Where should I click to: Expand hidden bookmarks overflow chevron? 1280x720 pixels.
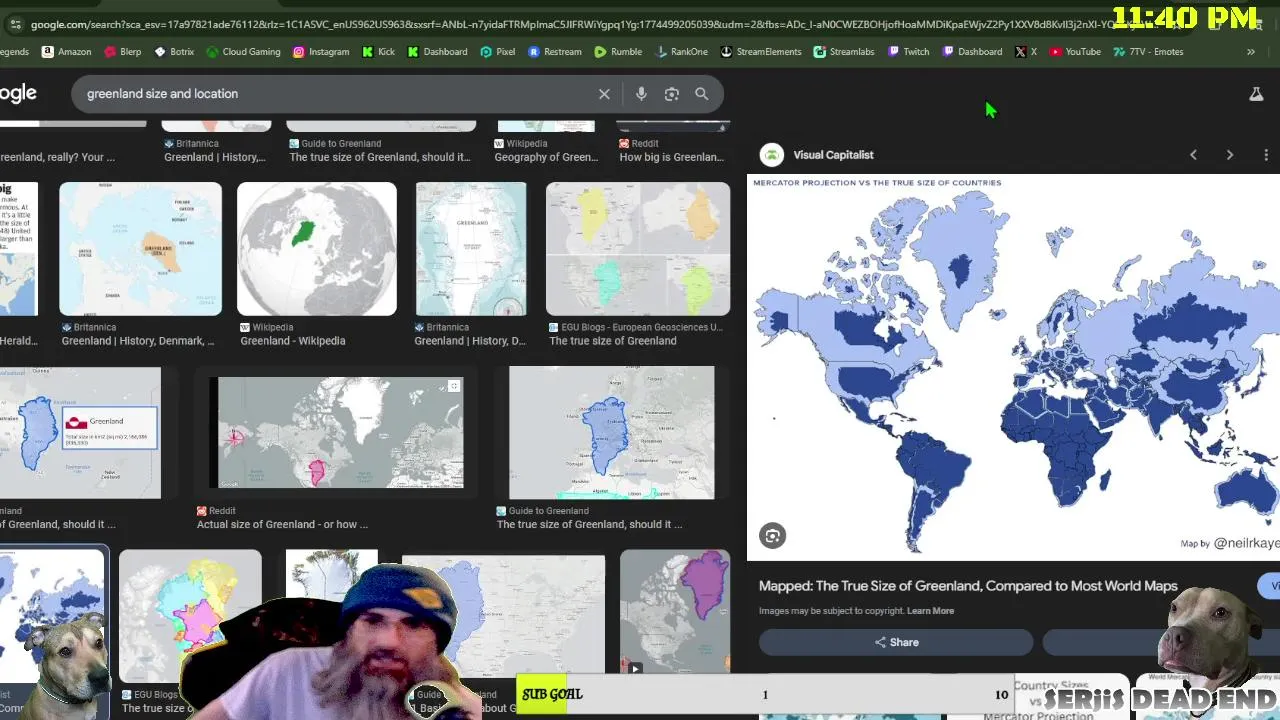click(x=1251, y=52)
